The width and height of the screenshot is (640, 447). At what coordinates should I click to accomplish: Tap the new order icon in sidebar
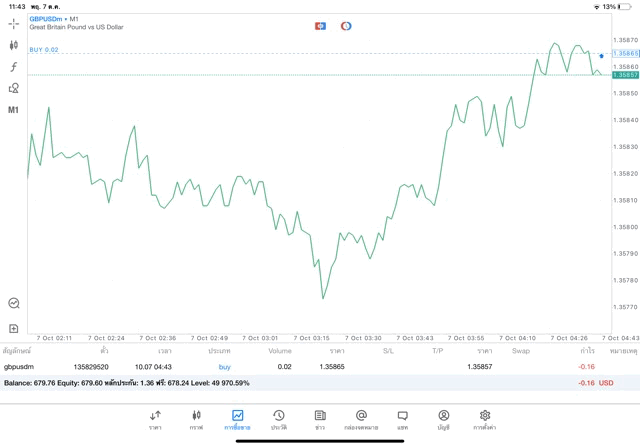[14, 328]
